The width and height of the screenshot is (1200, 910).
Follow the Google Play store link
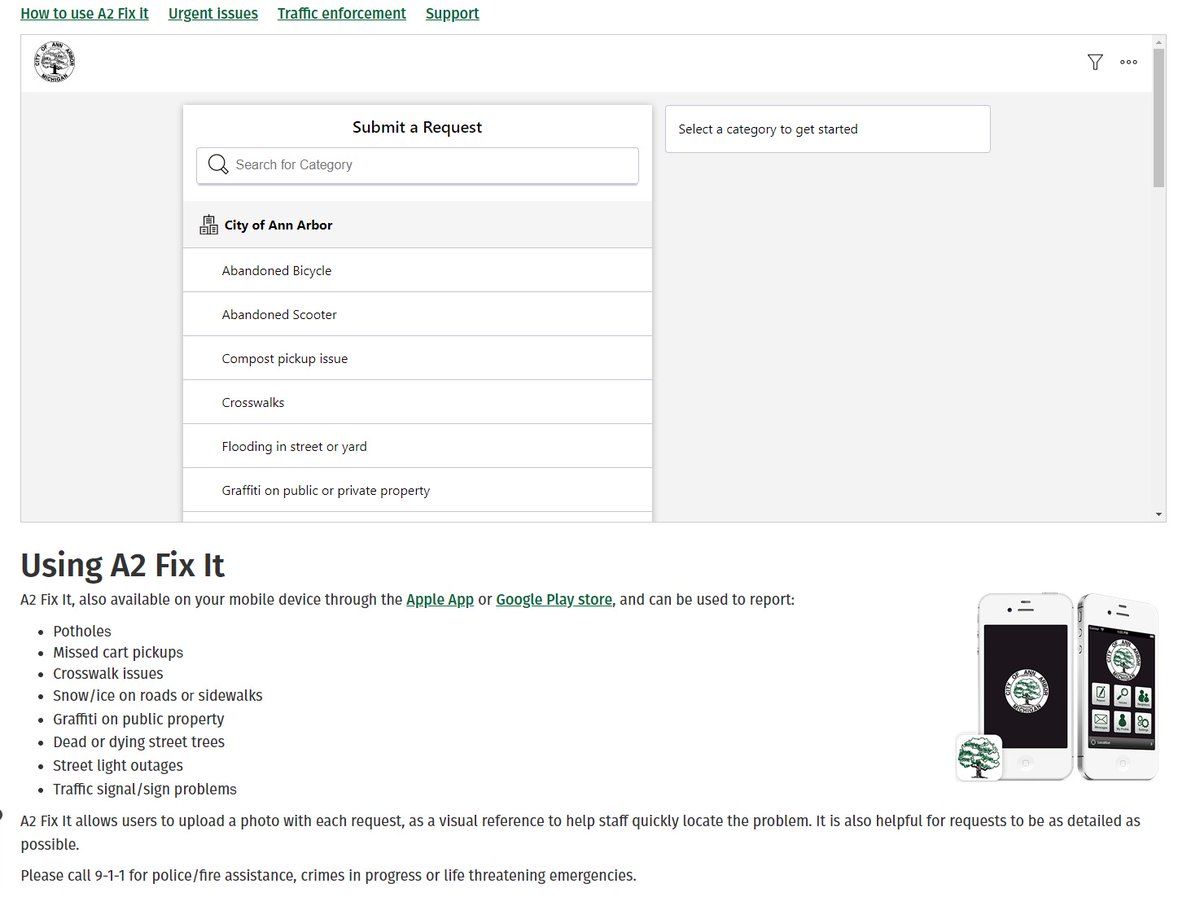tap(554, 600)
